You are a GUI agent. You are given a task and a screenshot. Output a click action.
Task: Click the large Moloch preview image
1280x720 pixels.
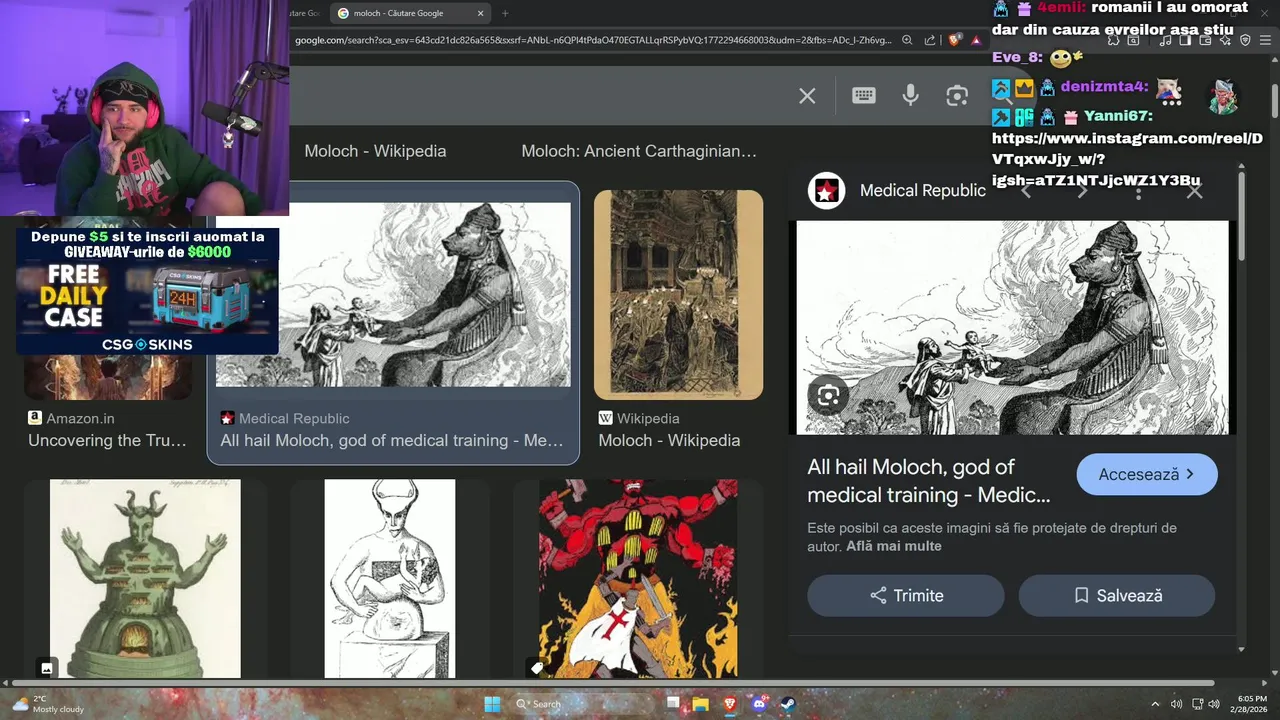tap(1012, 327)
